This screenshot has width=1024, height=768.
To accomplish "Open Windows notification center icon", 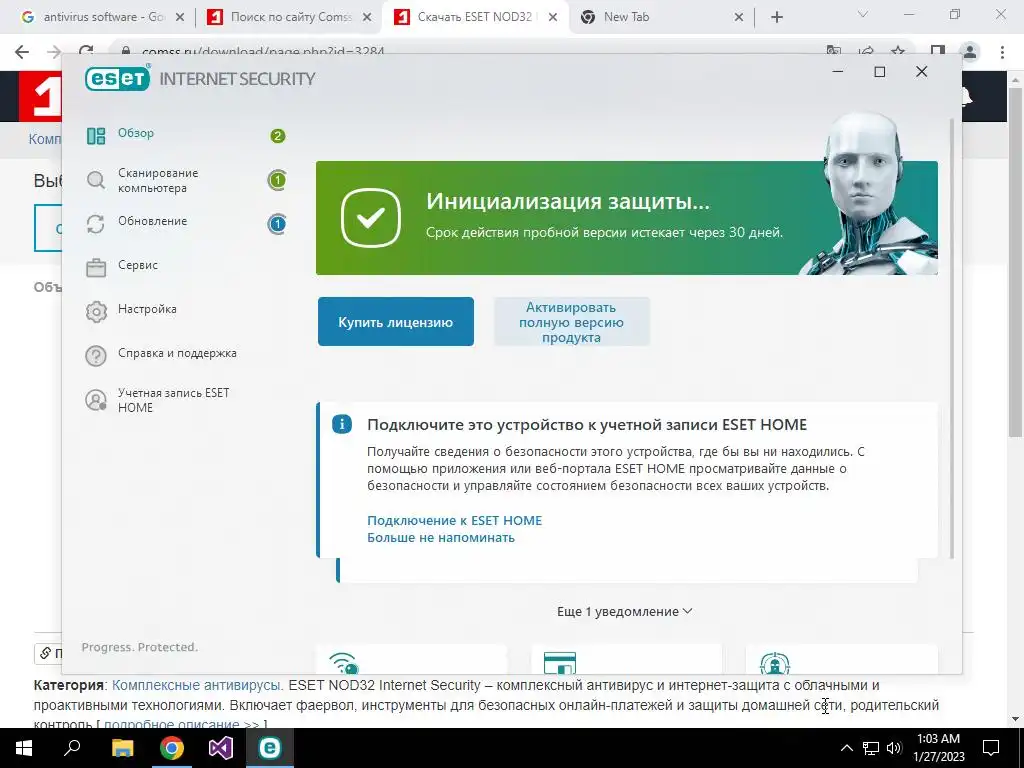I will tap(991, 748).
